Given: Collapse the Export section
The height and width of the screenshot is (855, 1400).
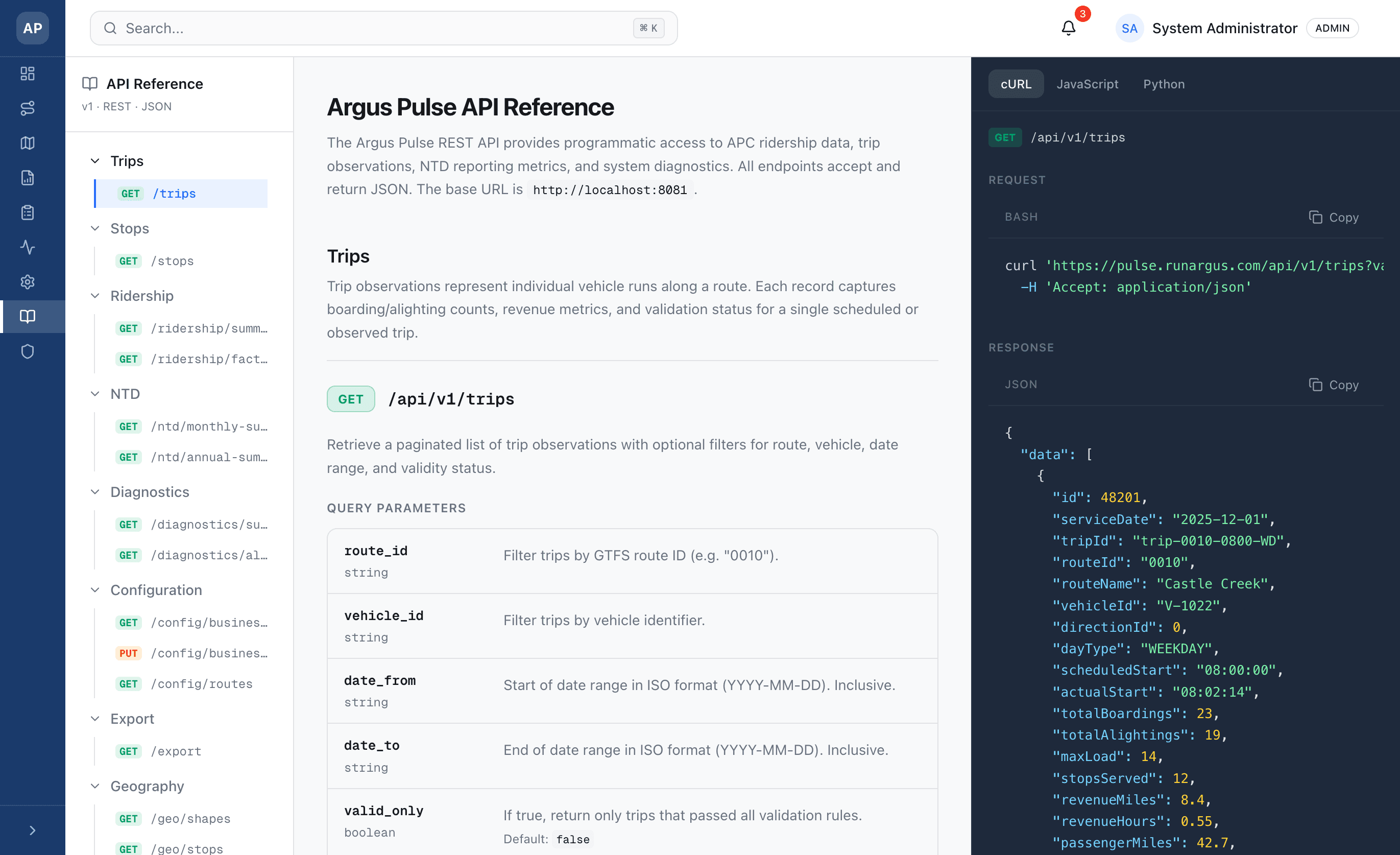Looking at the screenshot, I should pyautogui.click(x=95, y=719).
